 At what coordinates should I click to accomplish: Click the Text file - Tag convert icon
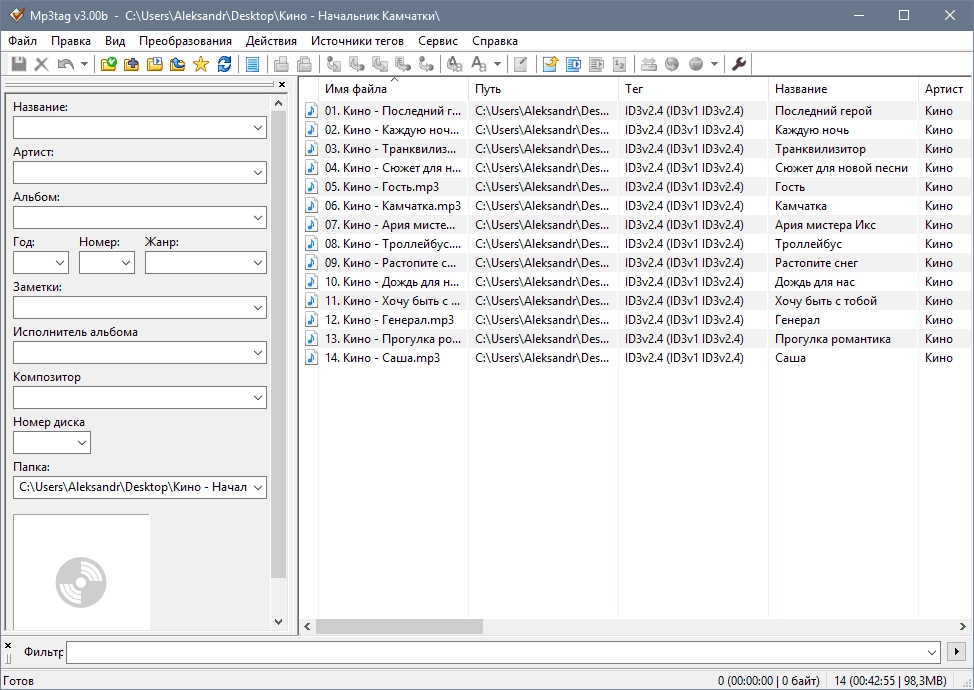click(403, 64)
